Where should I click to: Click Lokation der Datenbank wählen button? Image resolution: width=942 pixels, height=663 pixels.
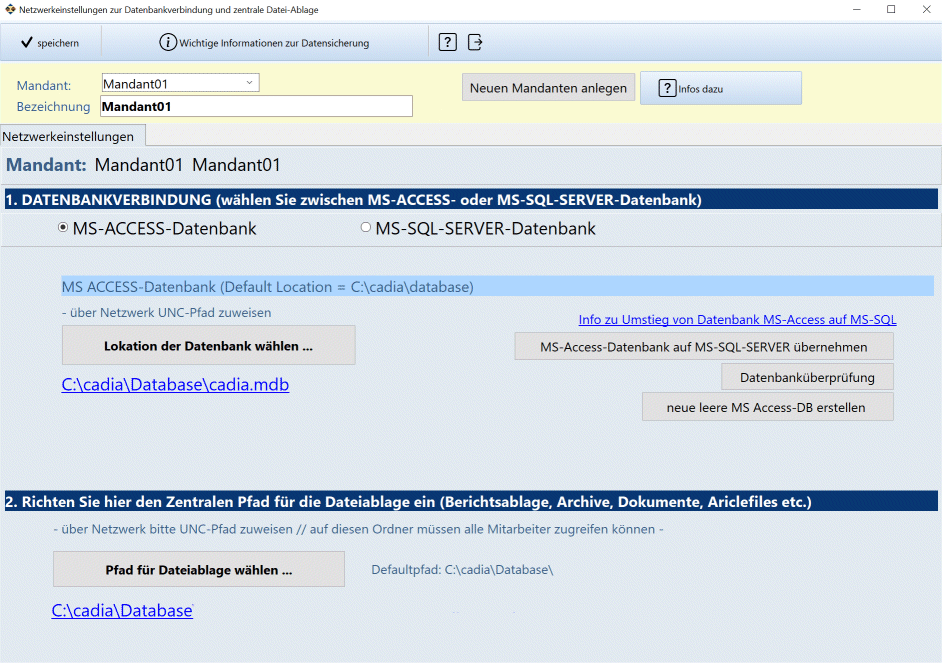click(208, 345)
